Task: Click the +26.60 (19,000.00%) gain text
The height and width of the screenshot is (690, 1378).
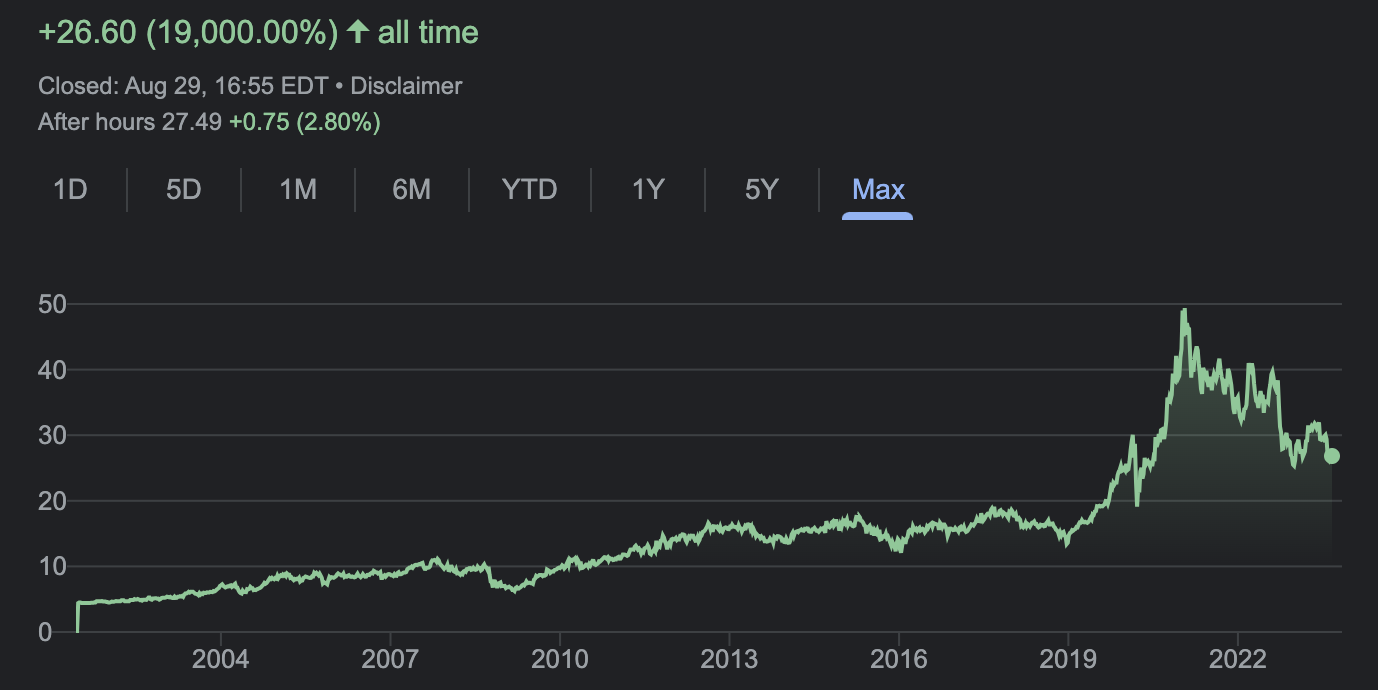Action: pos(188,32)
